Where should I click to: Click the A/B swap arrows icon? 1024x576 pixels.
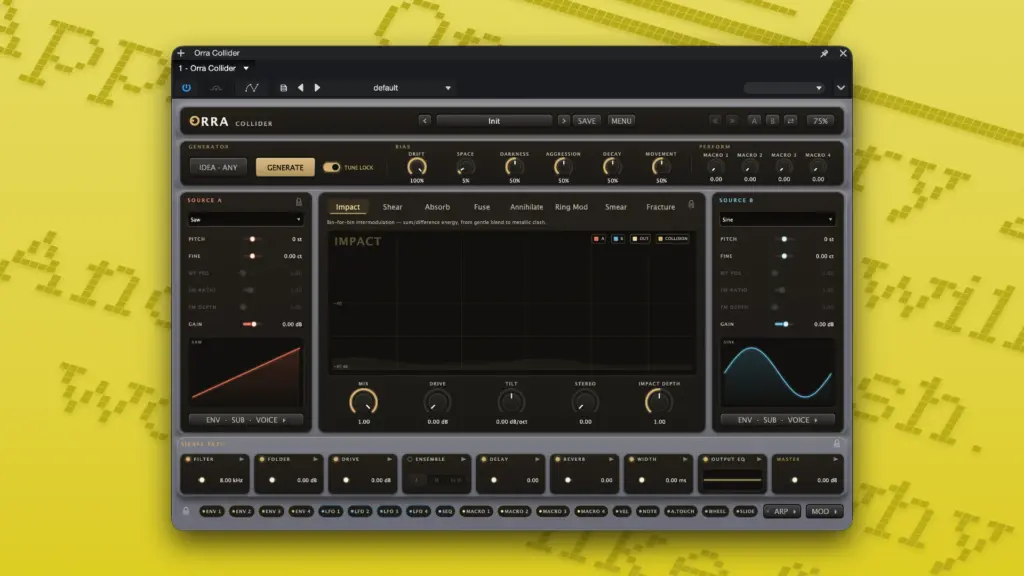tap(790, 121)
